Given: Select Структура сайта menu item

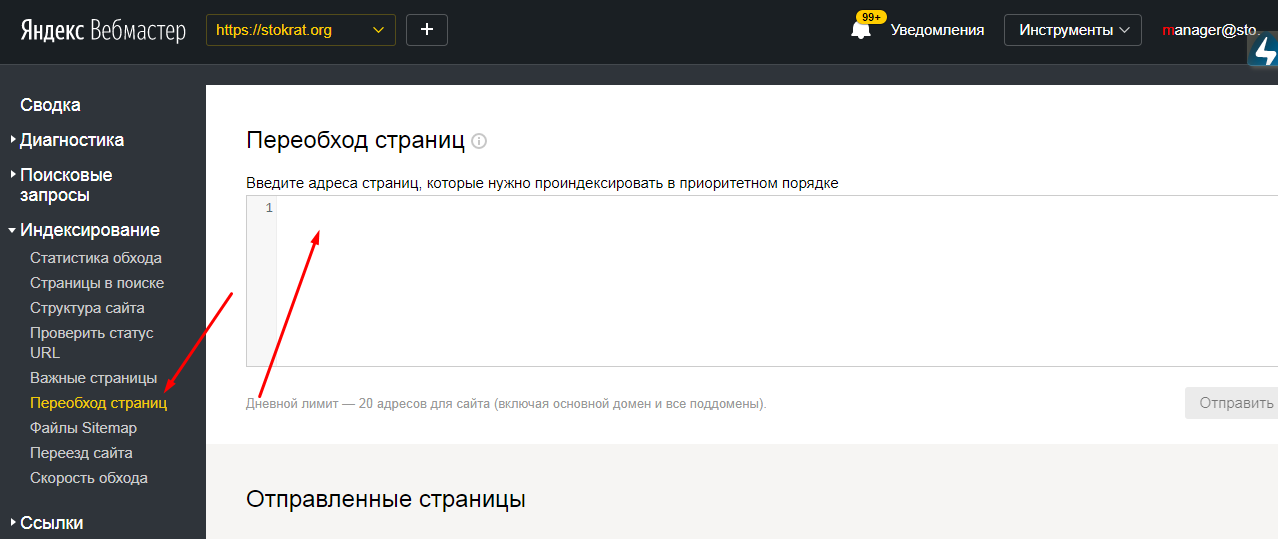Looking at the screenshot, I should click(x=87, y=308).
